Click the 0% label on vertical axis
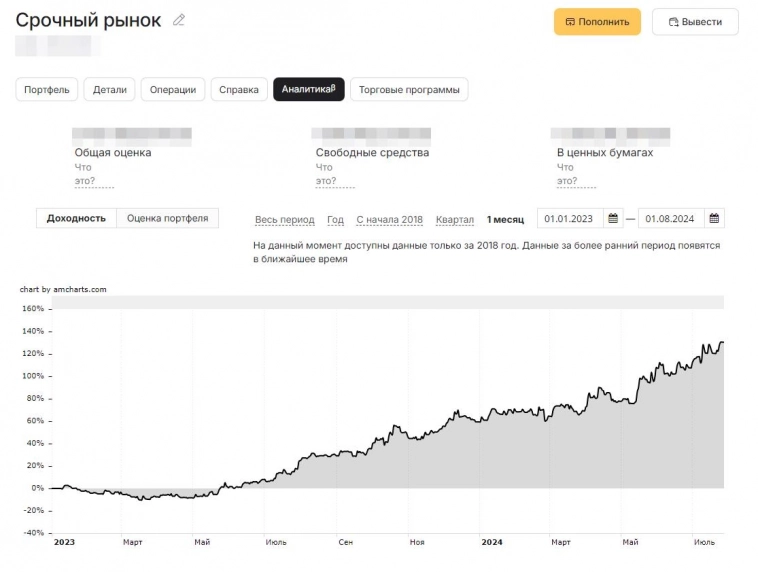 pos(38,488)
